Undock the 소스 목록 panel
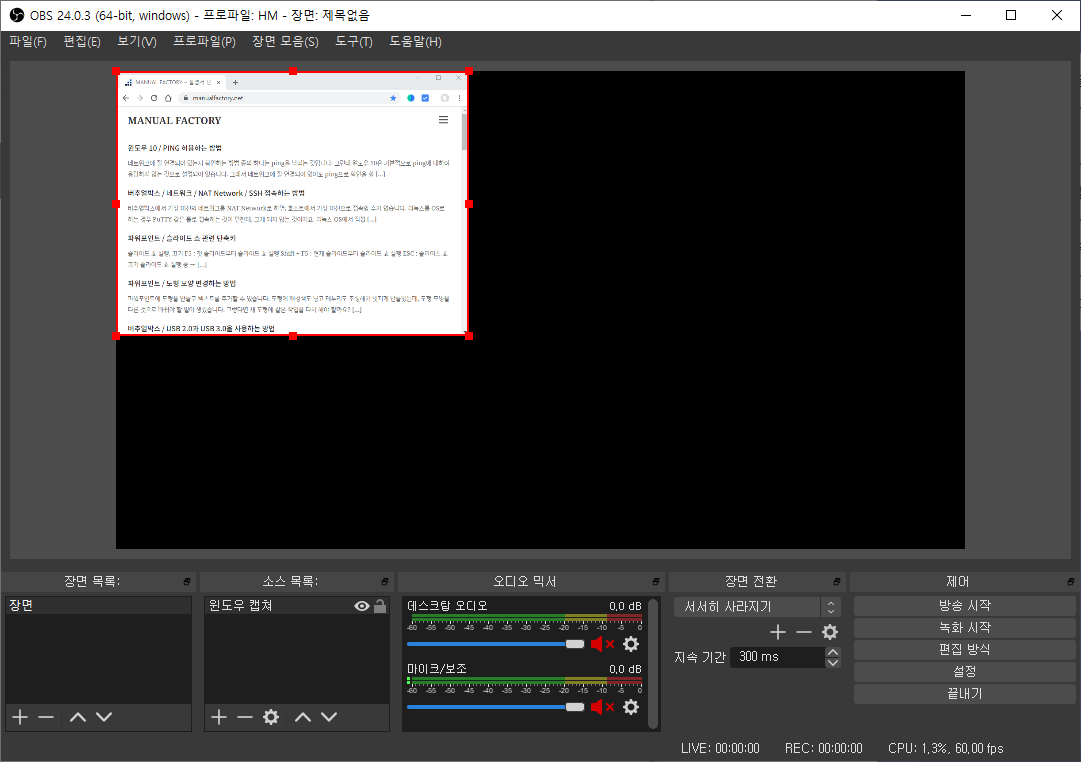1081x762 pixels. pyautogui.click(x=385, y=581)
